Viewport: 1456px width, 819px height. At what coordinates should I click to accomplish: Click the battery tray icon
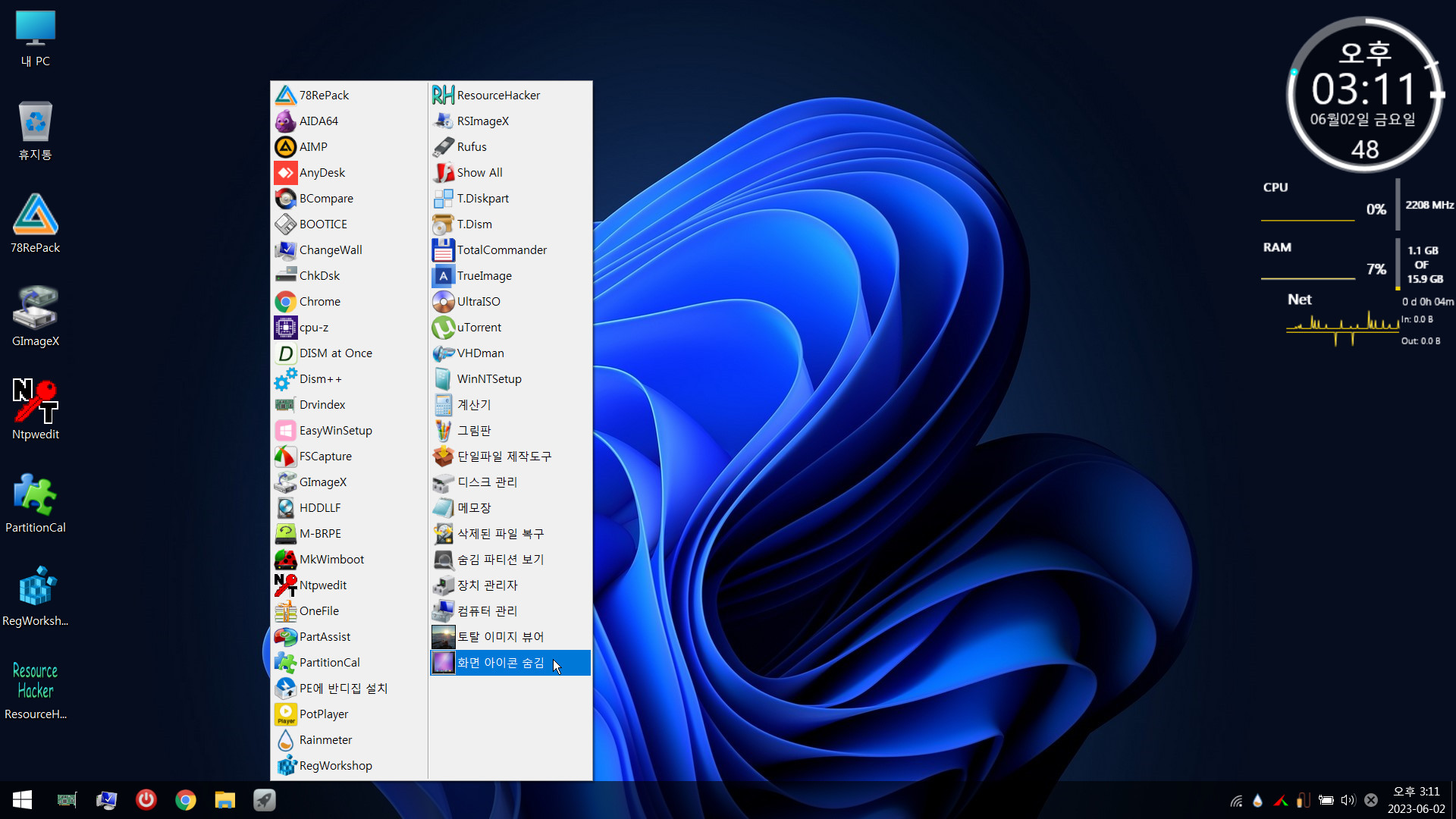tap(1326, 800)
